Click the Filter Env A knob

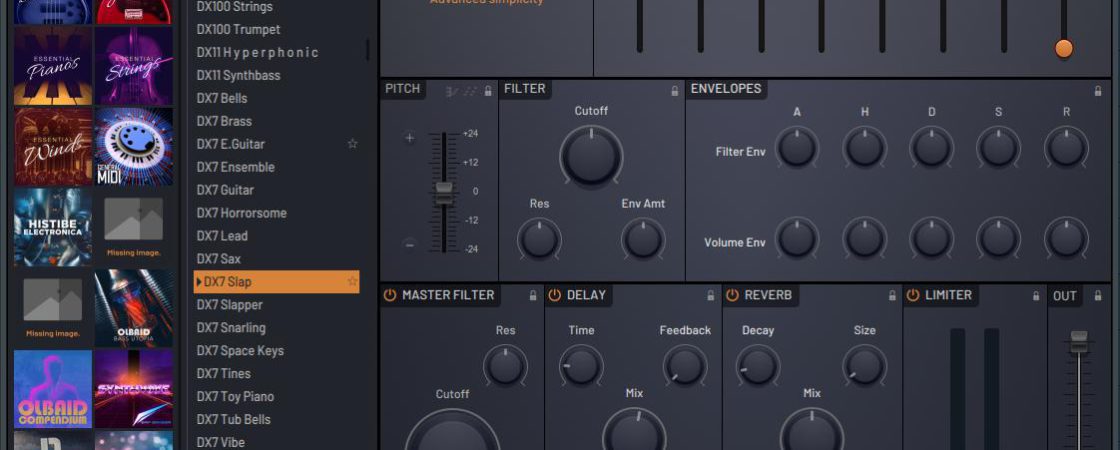(x=796, y=149)
